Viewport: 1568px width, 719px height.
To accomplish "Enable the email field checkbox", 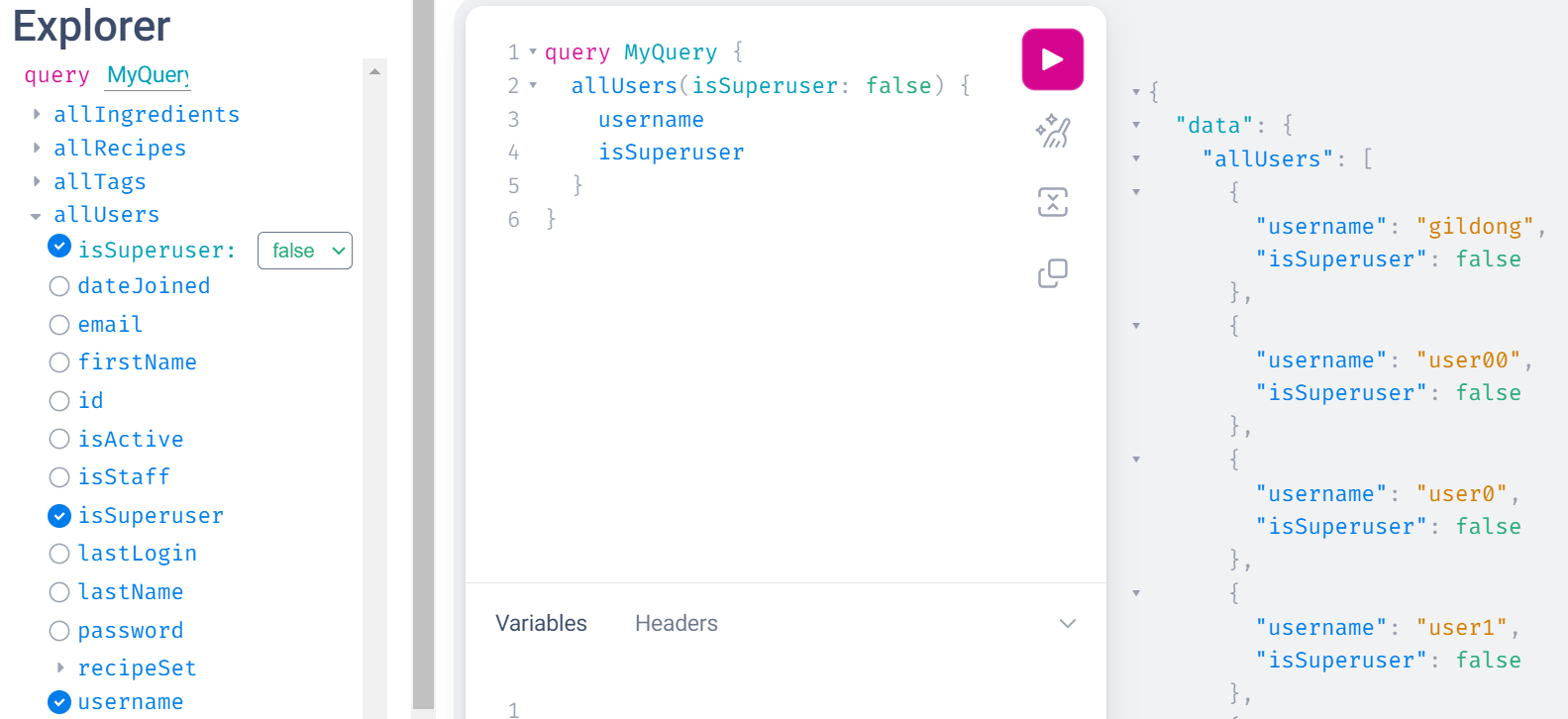I will point(59,325).
